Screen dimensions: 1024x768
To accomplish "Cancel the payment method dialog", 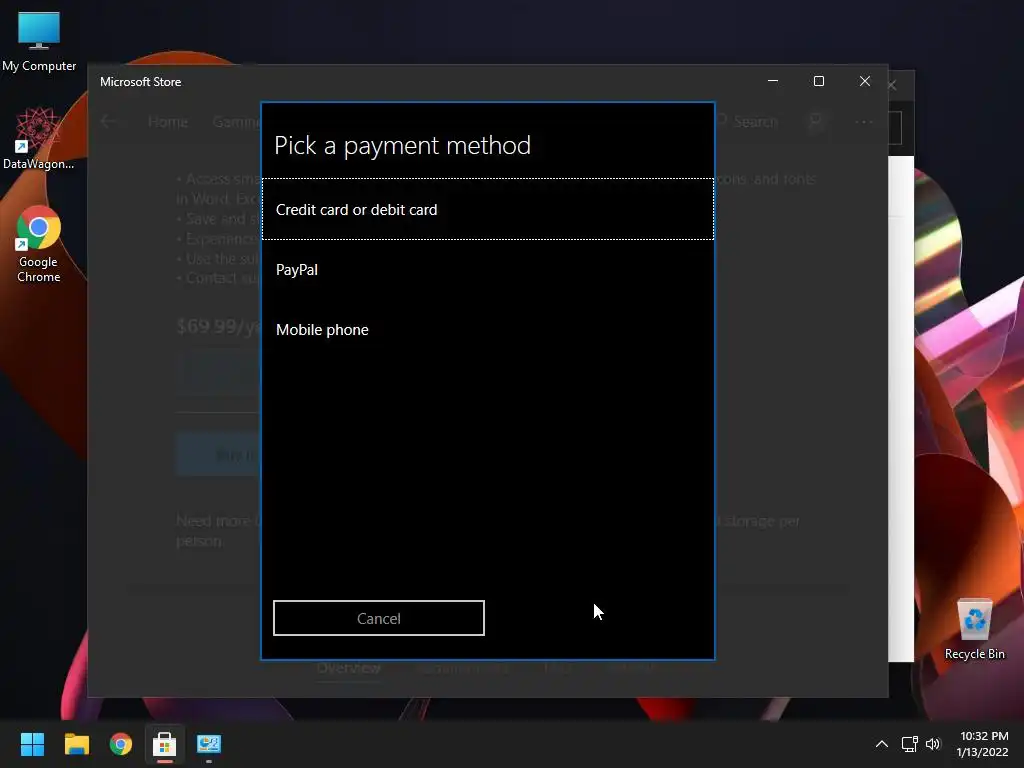I will 379,618.
